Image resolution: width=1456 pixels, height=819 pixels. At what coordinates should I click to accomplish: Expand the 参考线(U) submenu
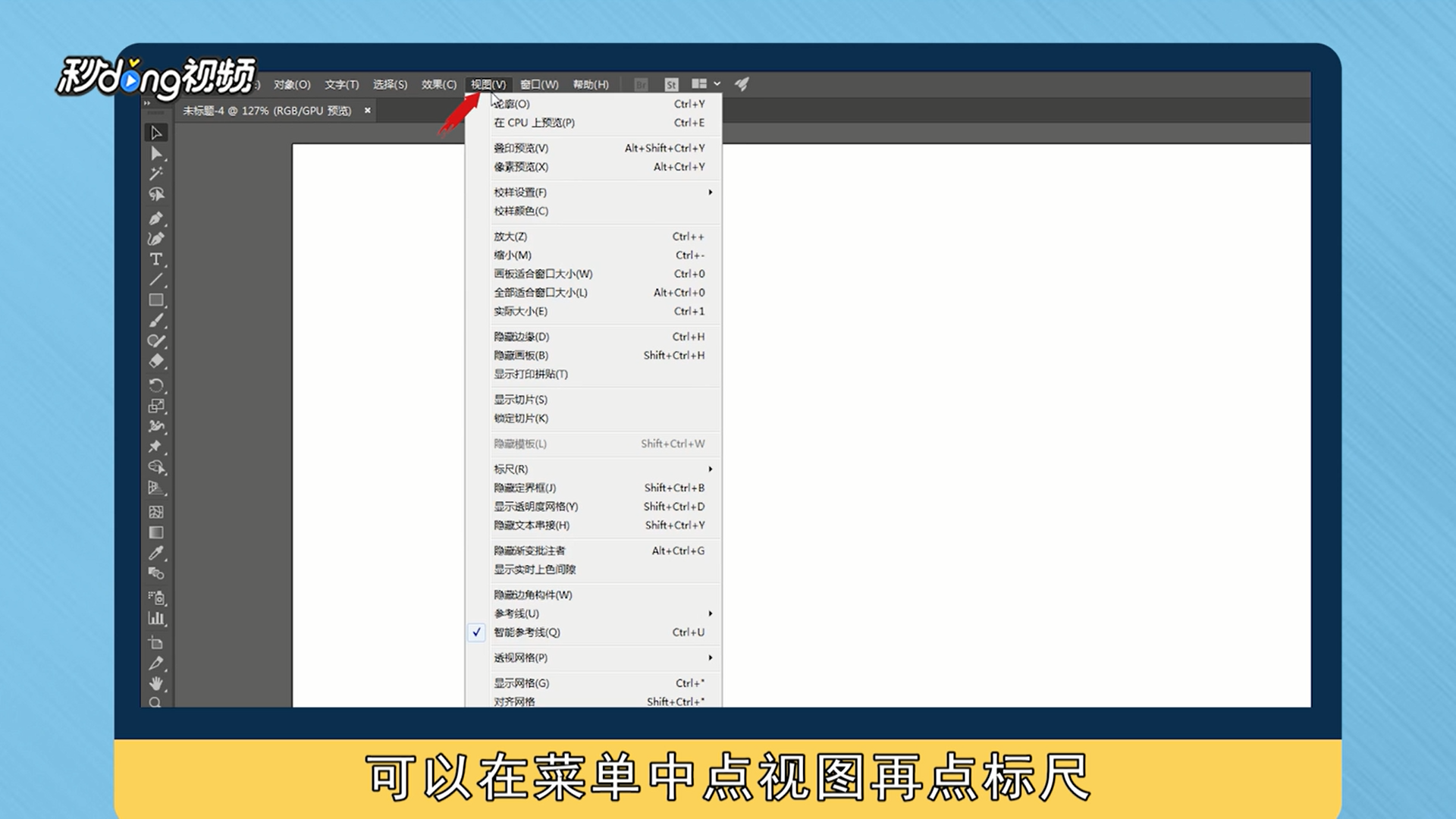(x=516, y=613)
